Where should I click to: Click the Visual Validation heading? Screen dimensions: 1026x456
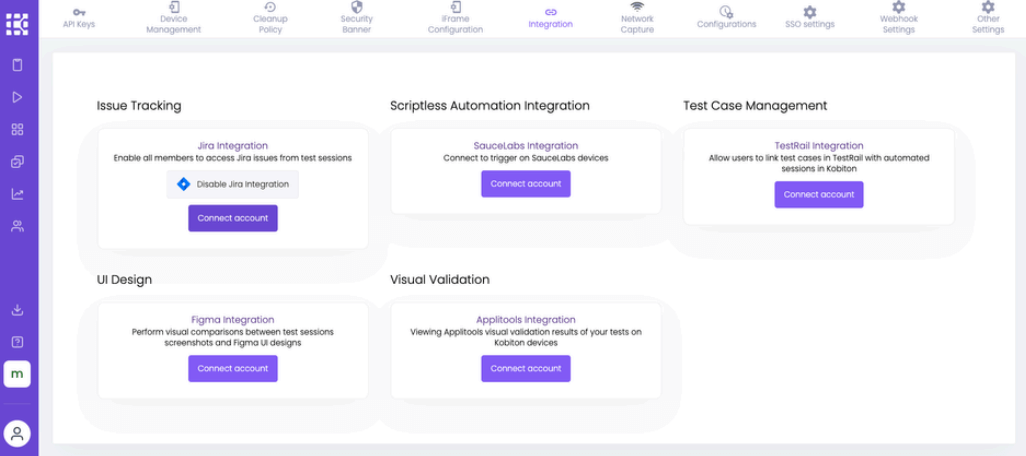(440, 279)
